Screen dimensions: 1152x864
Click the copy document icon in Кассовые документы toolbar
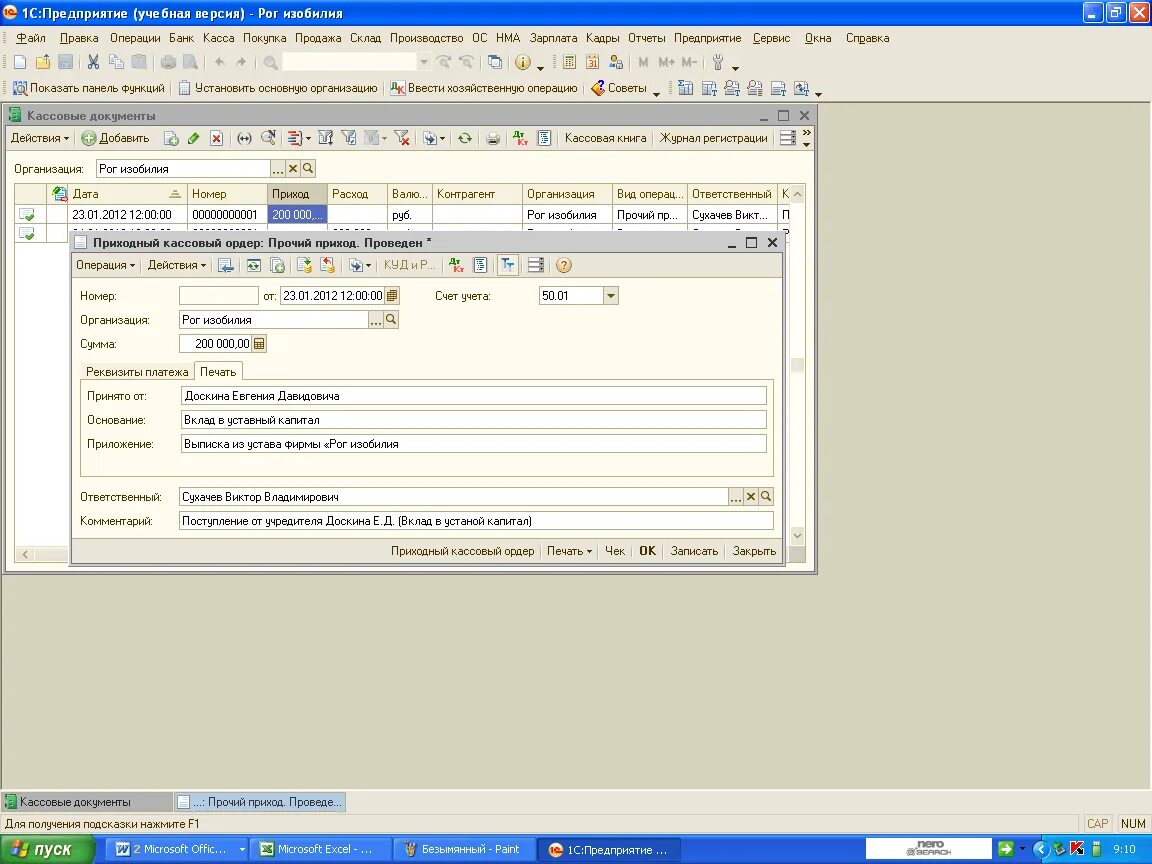171,138
